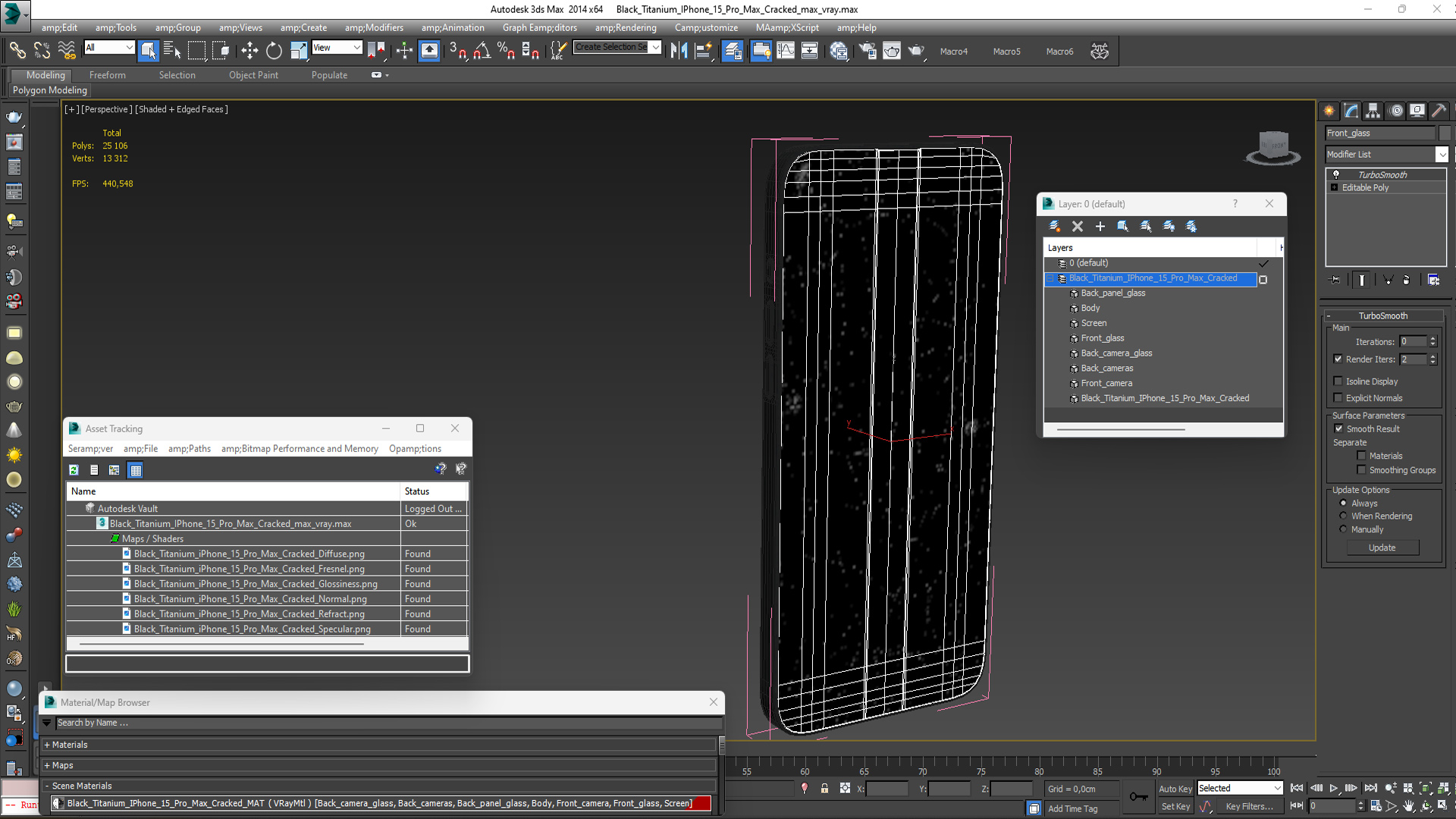The width and height of the screenshot is (1456, 819).
Task: Toggle the Explicit Normals checkbox
Action: click(x=1338, y=398)
